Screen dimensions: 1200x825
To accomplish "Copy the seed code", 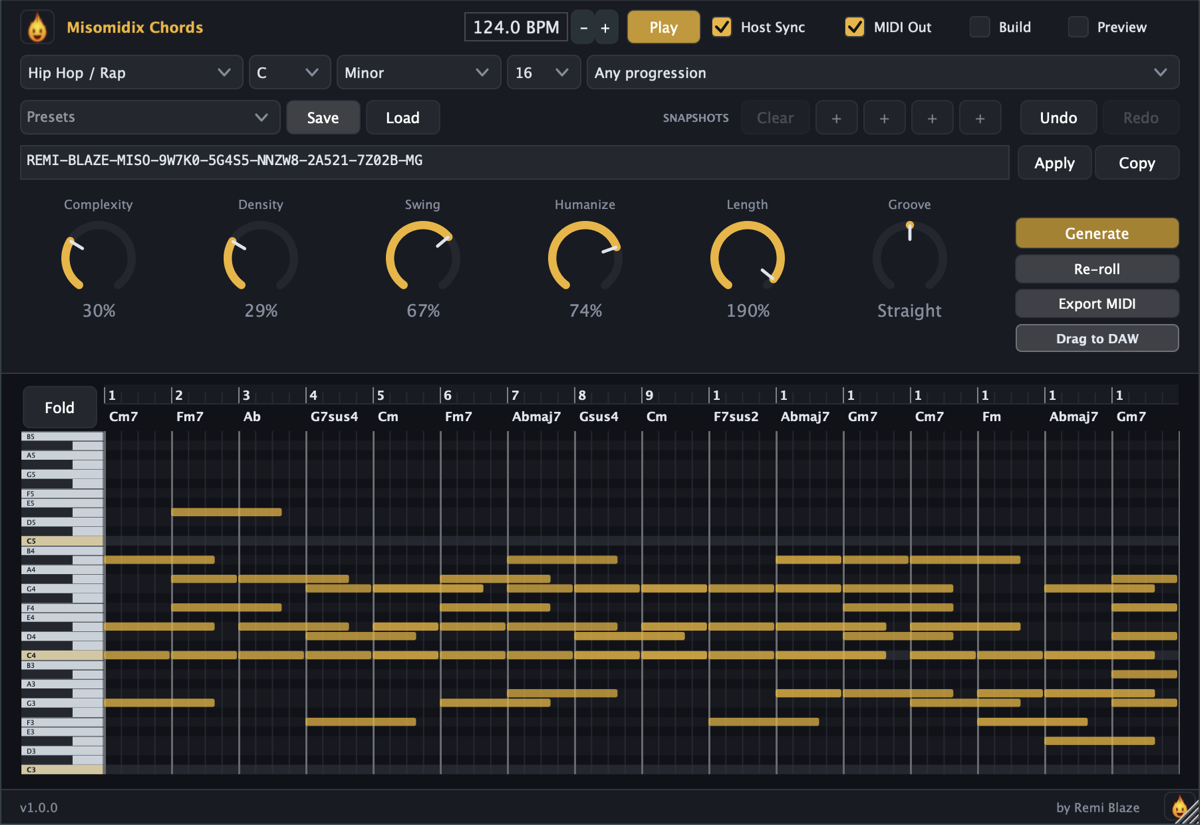I will (x=1137, y=162).
